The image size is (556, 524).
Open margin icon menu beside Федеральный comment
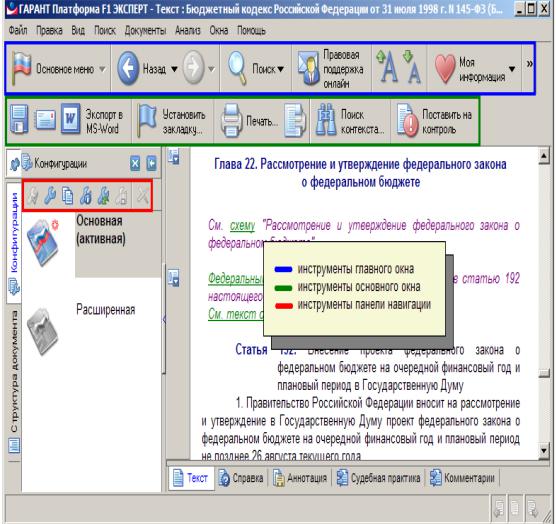click(x=174, y=278)
